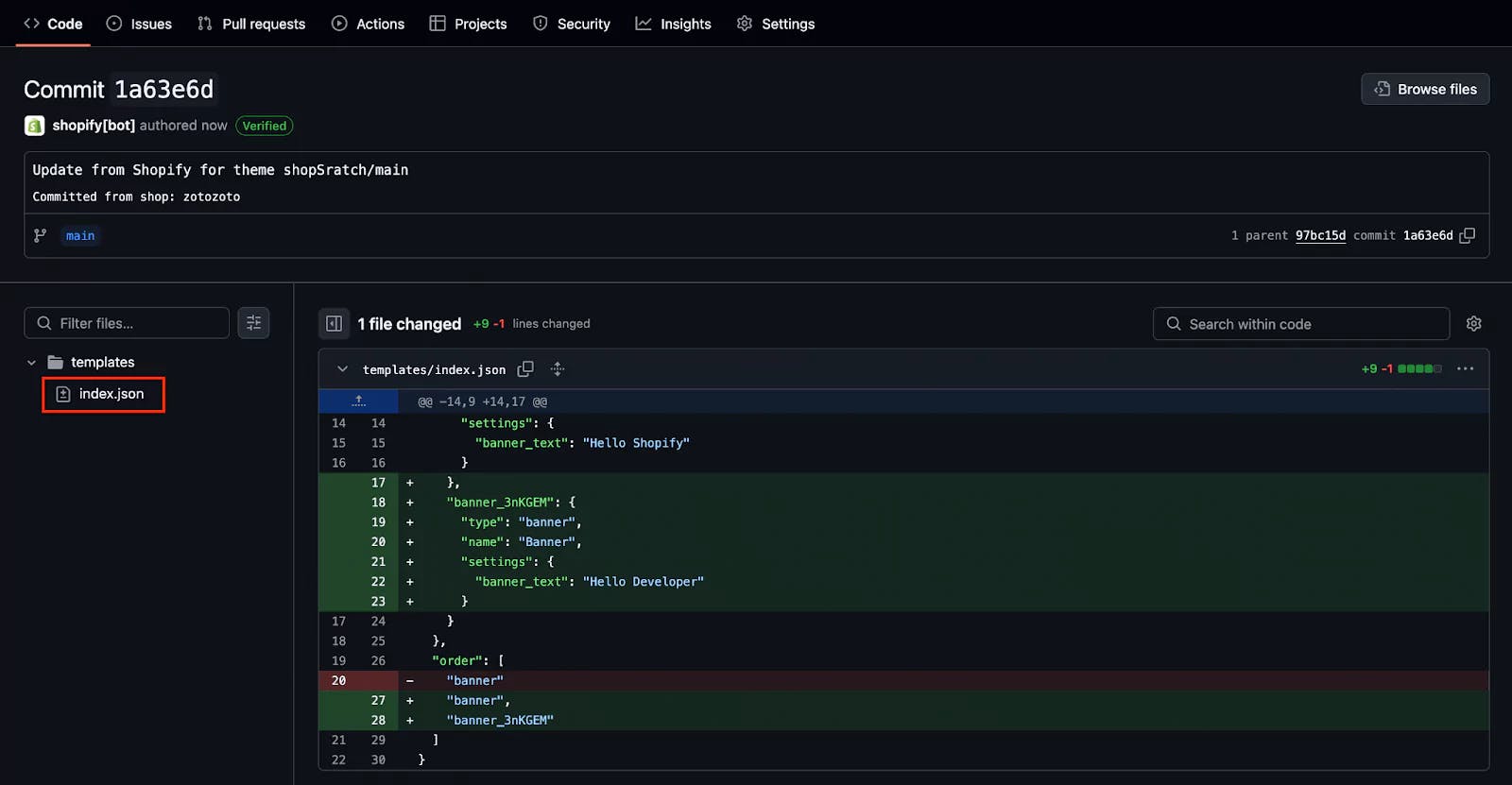The height and width of the screenshot is (785, 1512).
Task: Click added line number 22
Action: click(378, 582)
